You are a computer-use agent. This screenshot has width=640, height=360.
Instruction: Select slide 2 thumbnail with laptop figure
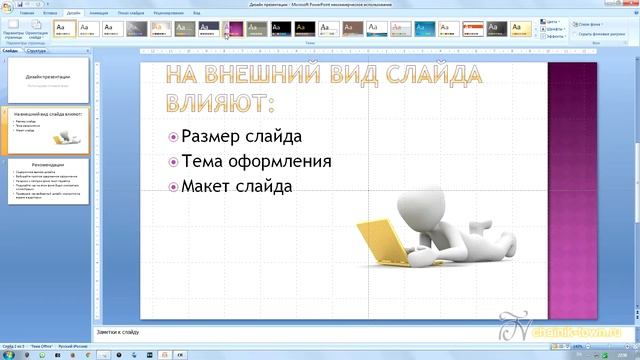(x=48, y=131)
